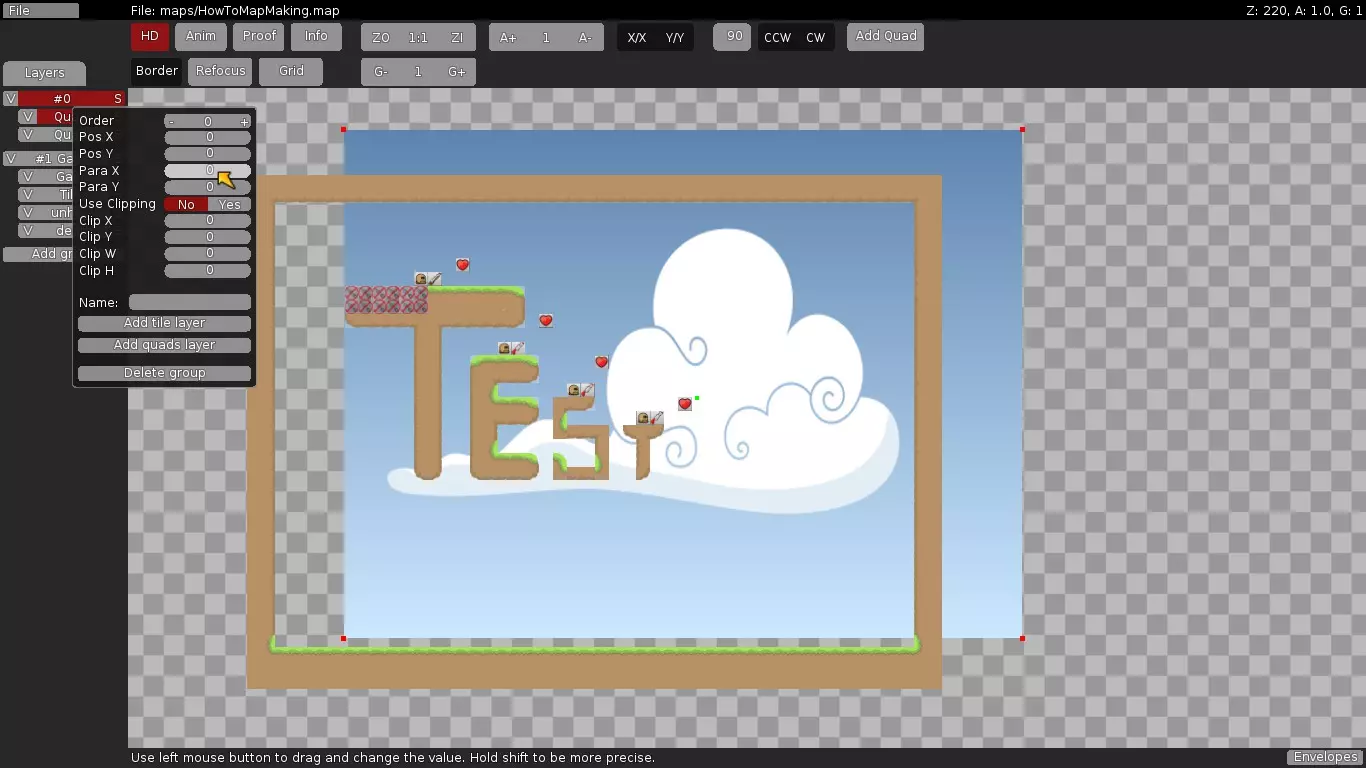Click Add quads layer in popup
The image size is (1366, 768).
point(164,345)
